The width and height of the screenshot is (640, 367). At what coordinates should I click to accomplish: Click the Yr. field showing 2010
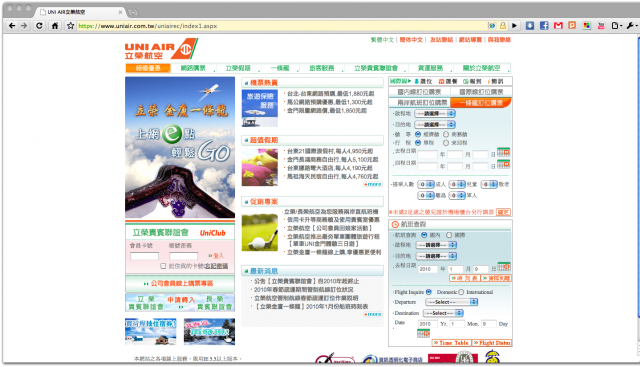[428, 324]
